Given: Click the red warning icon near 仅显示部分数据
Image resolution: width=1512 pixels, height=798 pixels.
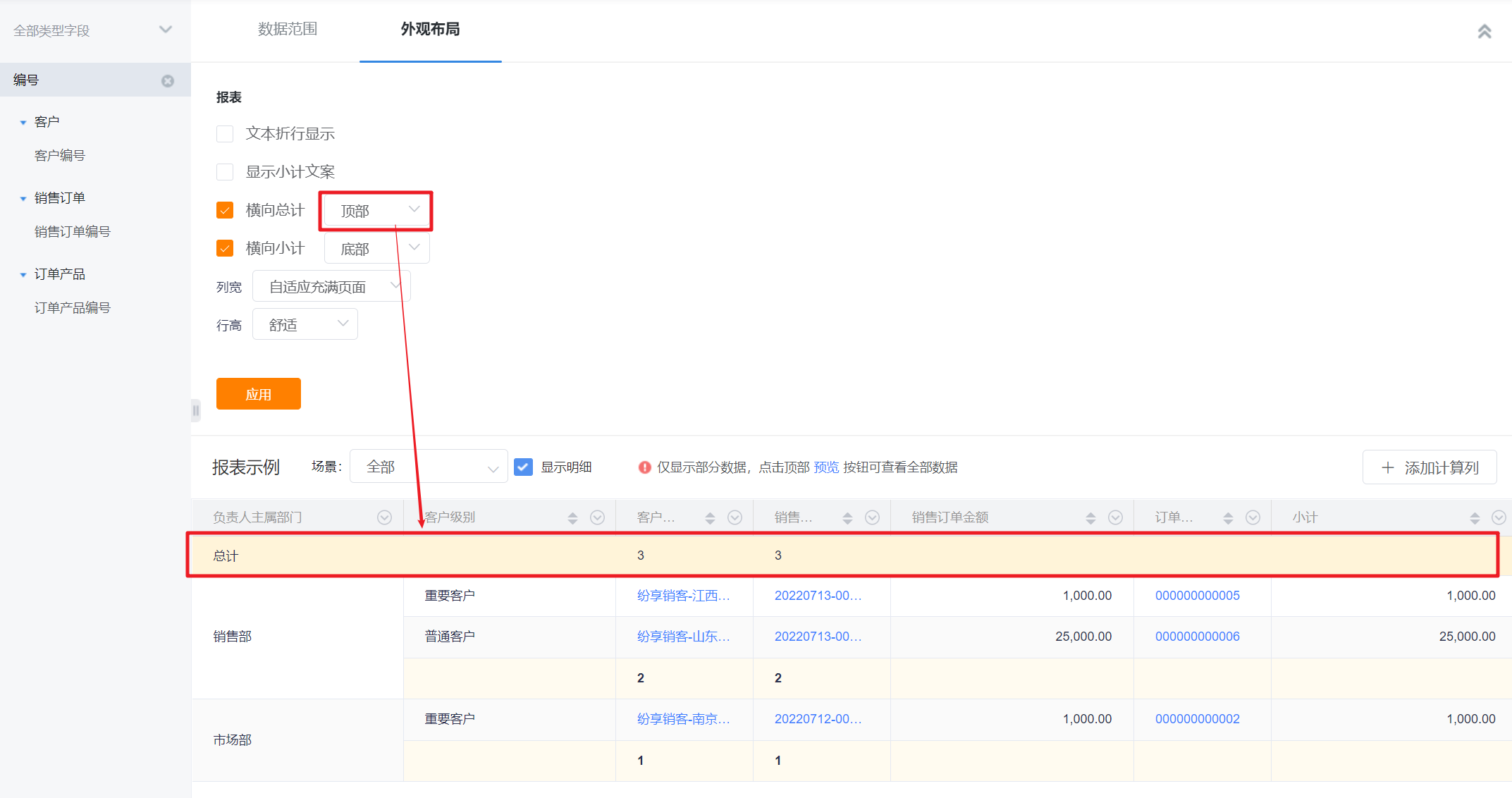Looking at the screenshot, I should [644, 467].
